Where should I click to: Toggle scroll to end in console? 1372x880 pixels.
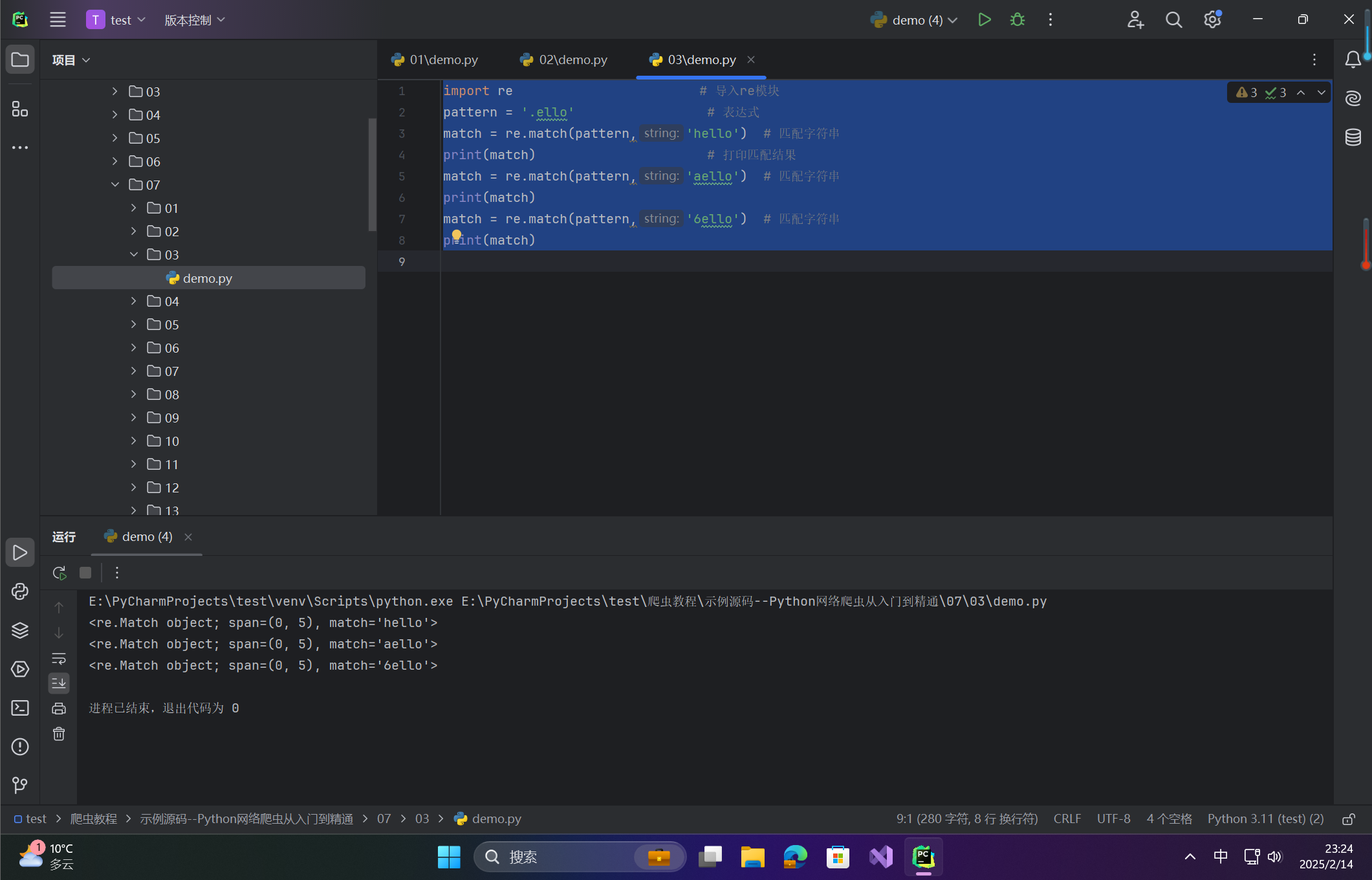pyautogui.click(x=59, y=683)
